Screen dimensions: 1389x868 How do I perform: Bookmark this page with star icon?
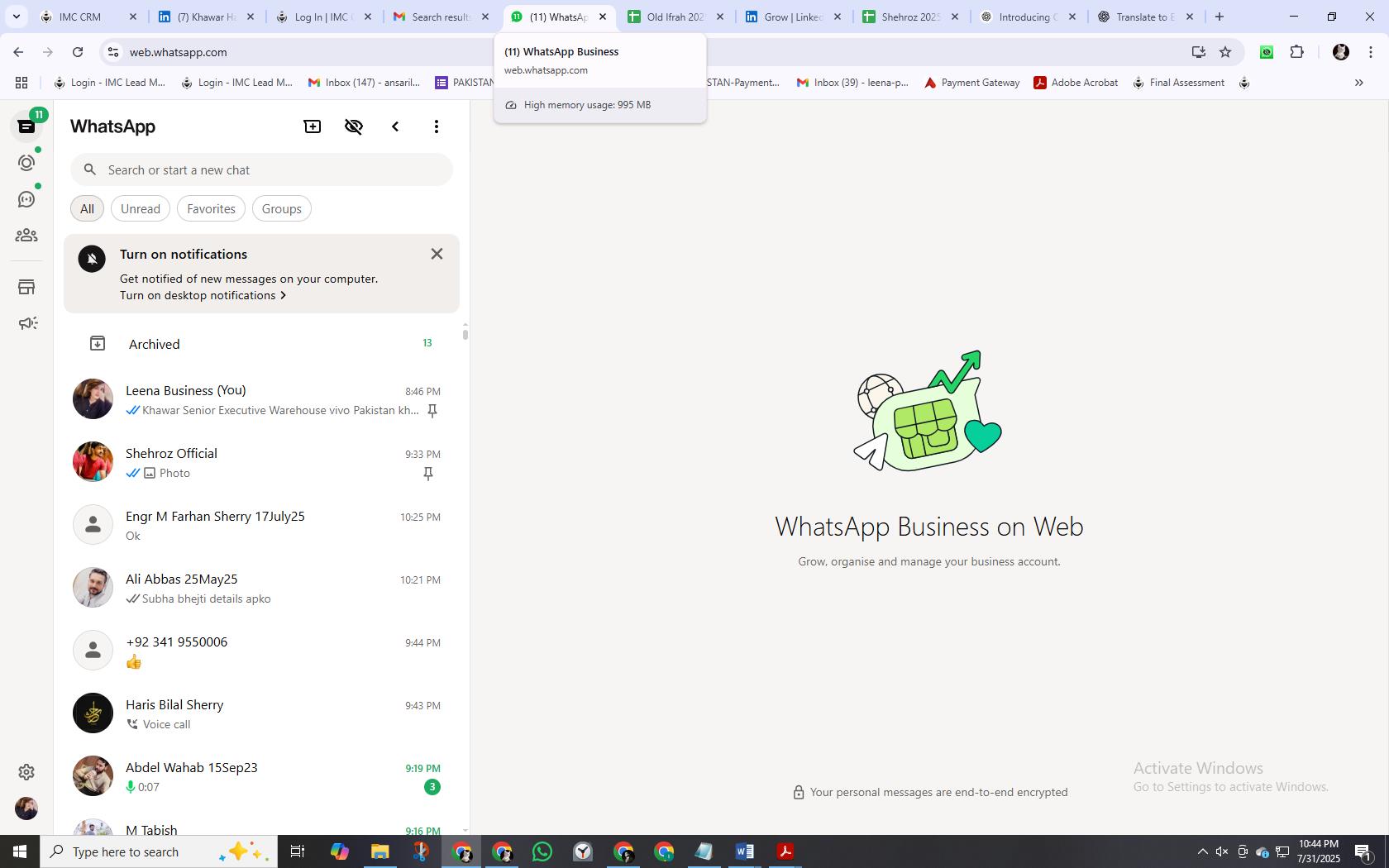click(x=1225, y=52)
